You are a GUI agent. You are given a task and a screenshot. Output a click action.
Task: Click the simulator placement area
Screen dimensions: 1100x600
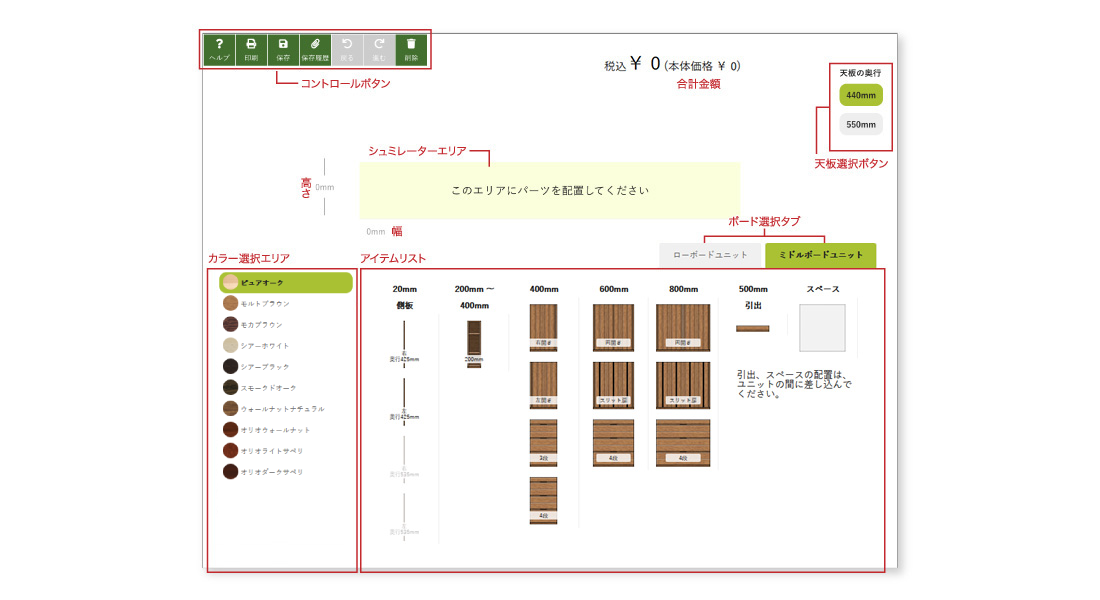tap(550, 190)
